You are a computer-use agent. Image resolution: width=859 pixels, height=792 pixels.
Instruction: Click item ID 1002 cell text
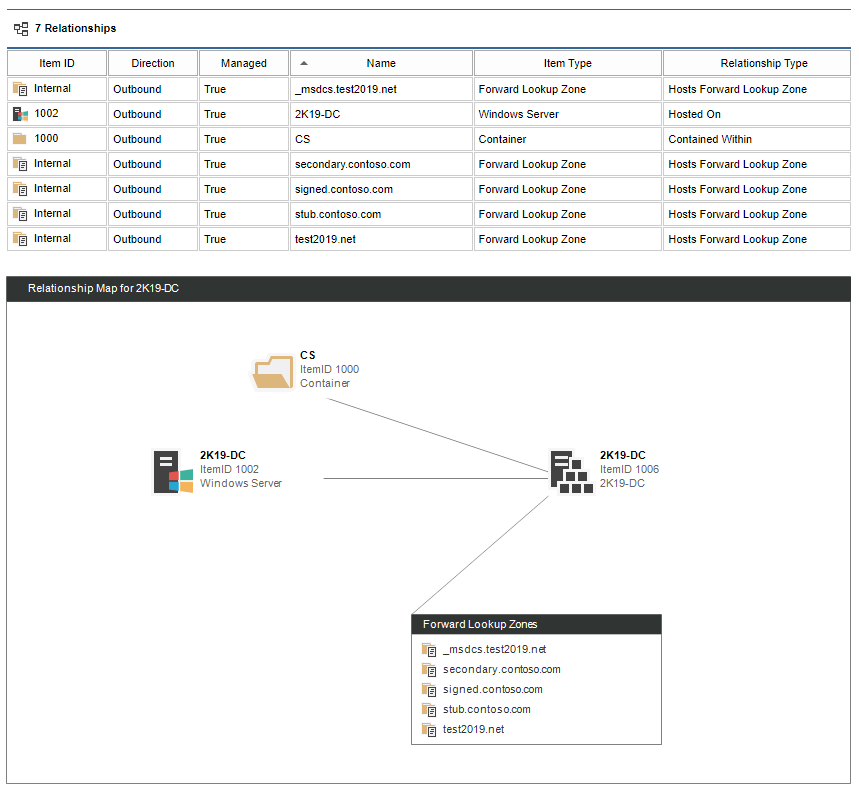coord(46,113)
